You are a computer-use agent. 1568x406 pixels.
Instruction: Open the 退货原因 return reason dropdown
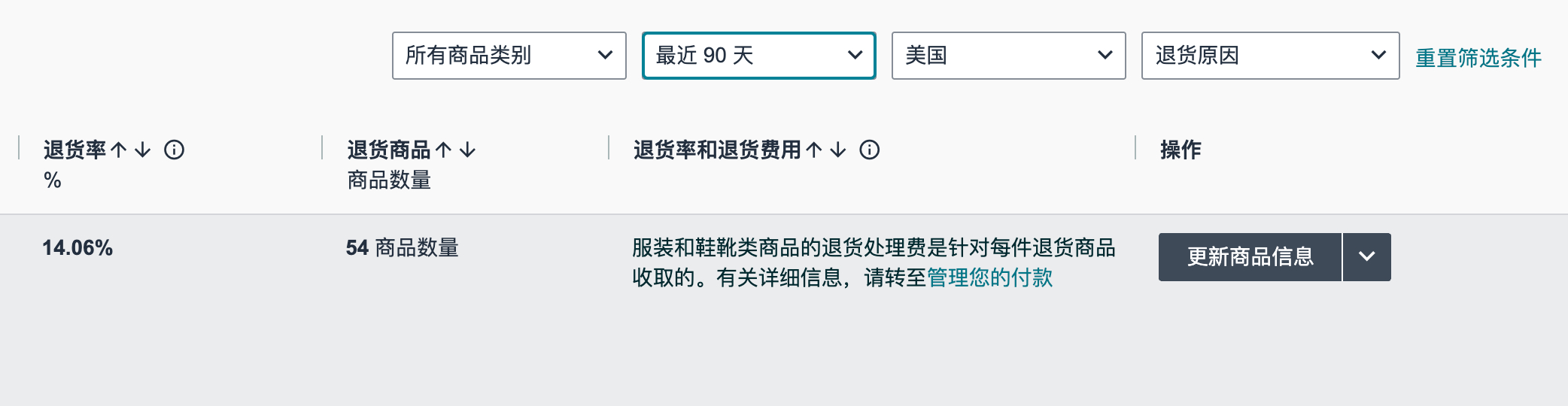(x=1270, y=56)
